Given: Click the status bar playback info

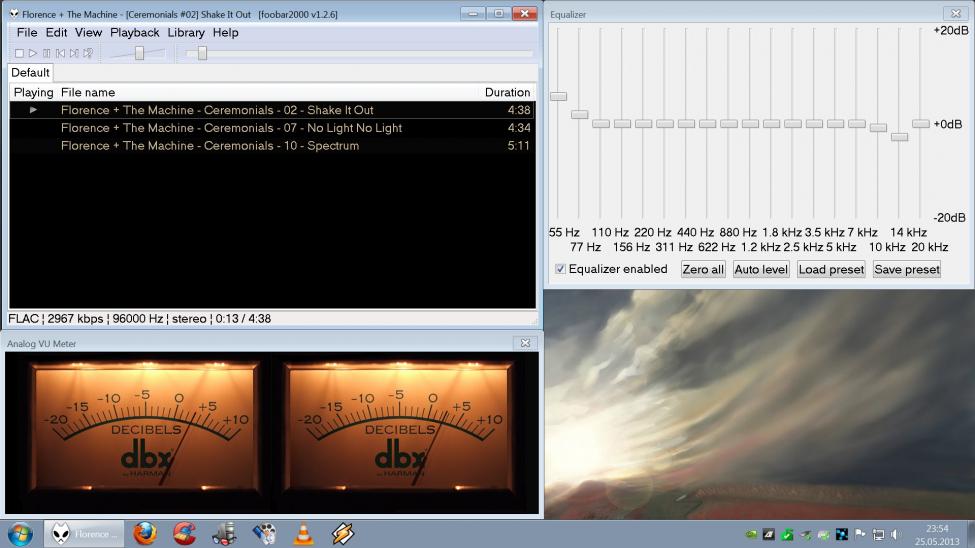Looking at the screenshot, I should click(x=139, y=318).
